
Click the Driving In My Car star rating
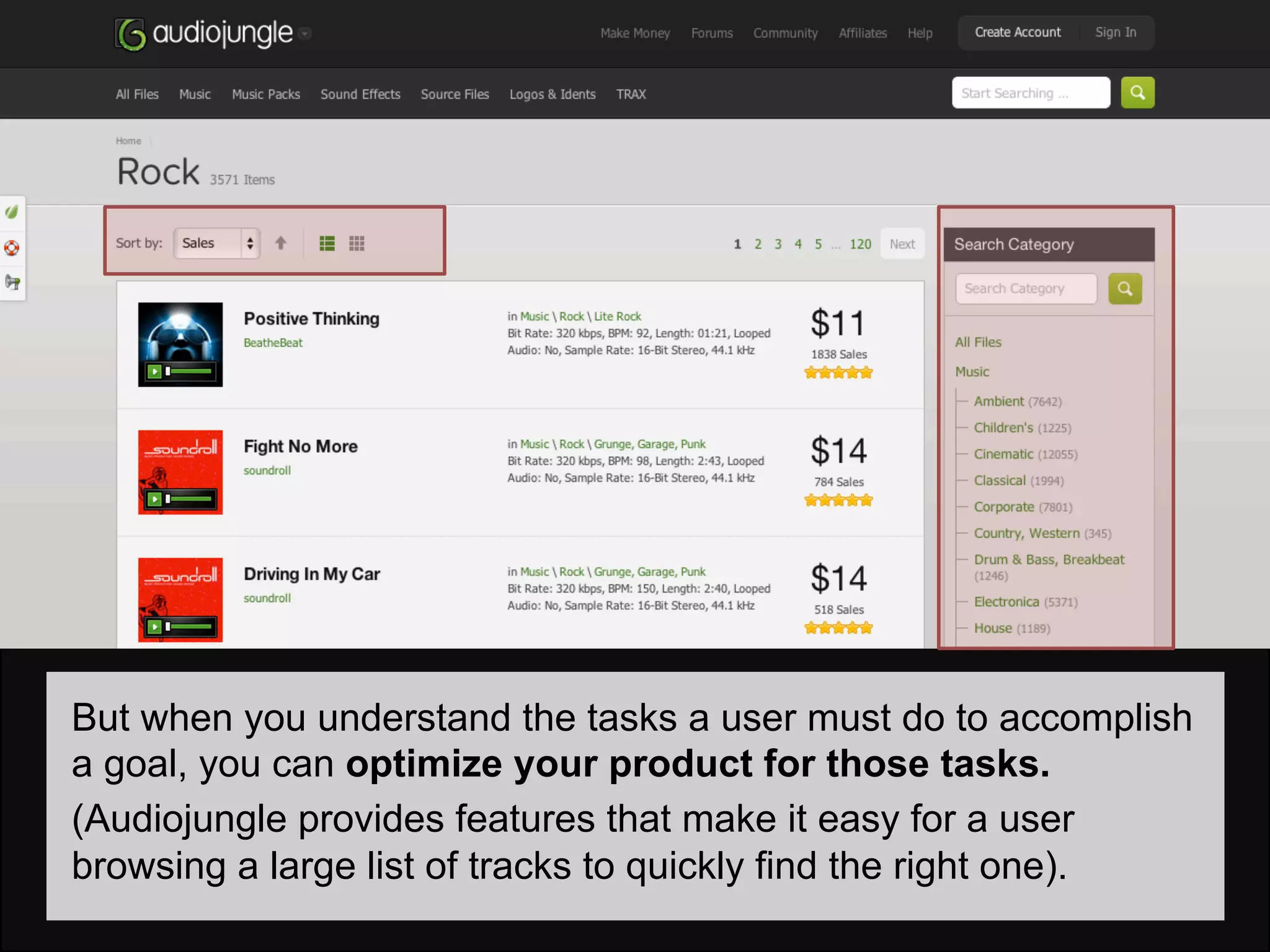tap(838, 628)
